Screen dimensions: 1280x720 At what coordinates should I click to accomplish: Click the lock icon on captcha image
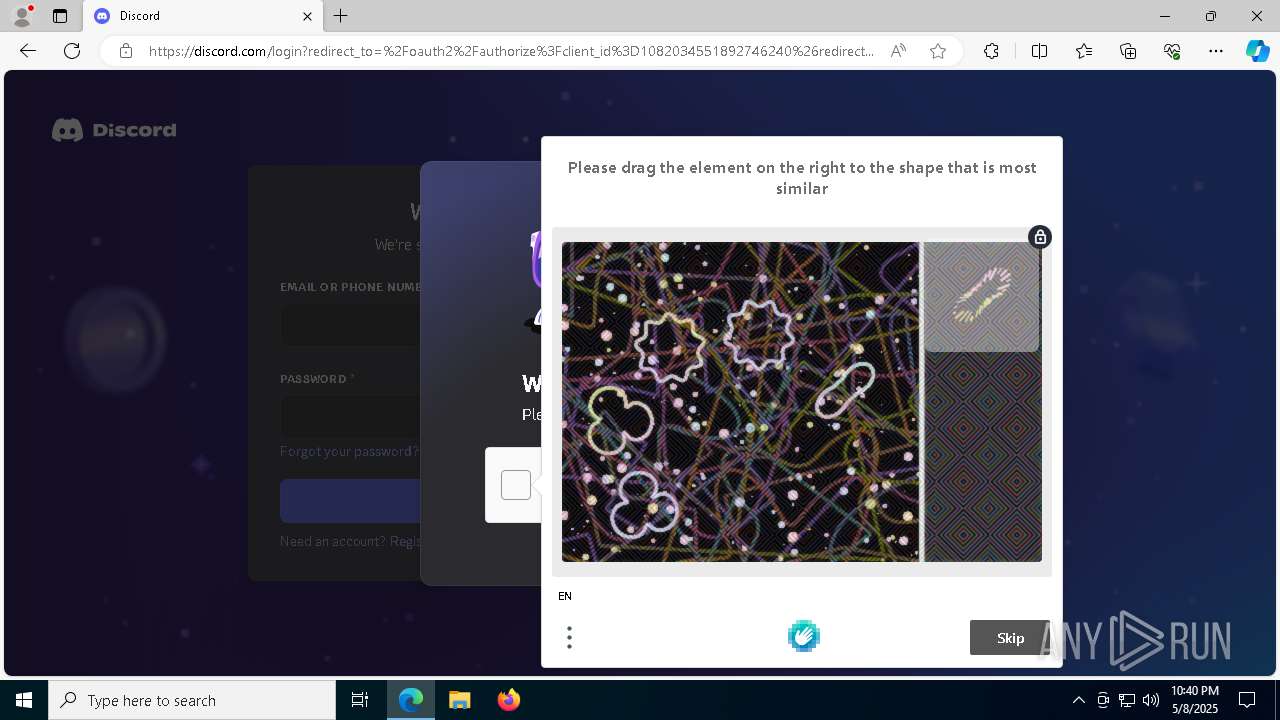pyautogui.click(x=1040, y=237)
